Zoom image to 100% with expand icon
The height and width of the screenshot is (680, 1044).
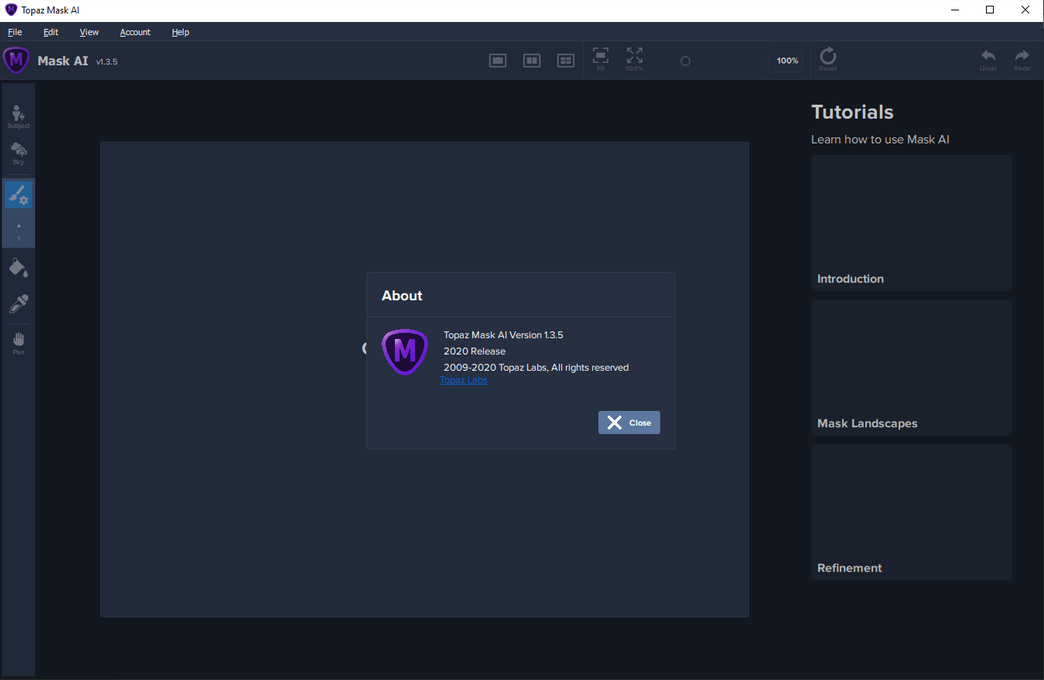(635, 59)
